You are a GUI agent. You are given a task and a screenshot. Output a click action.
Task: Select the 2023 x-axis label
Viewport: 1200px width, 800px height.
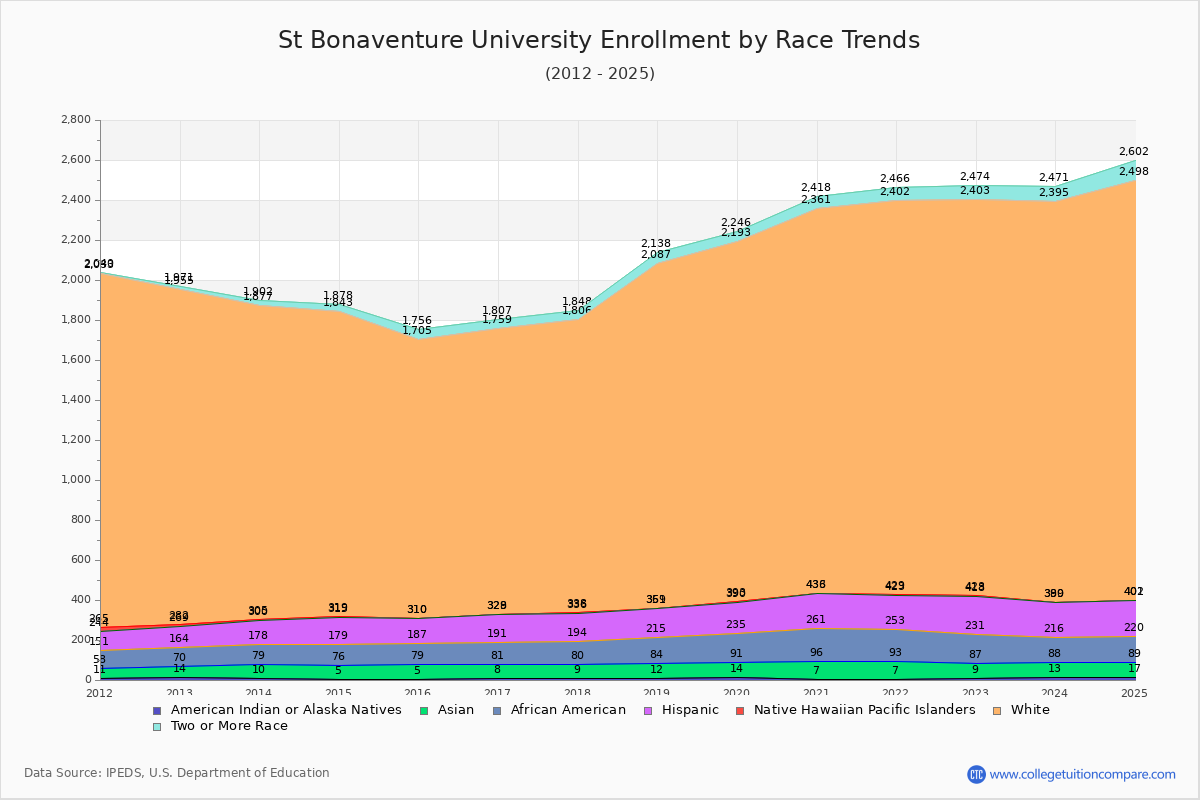coord(976,693)
